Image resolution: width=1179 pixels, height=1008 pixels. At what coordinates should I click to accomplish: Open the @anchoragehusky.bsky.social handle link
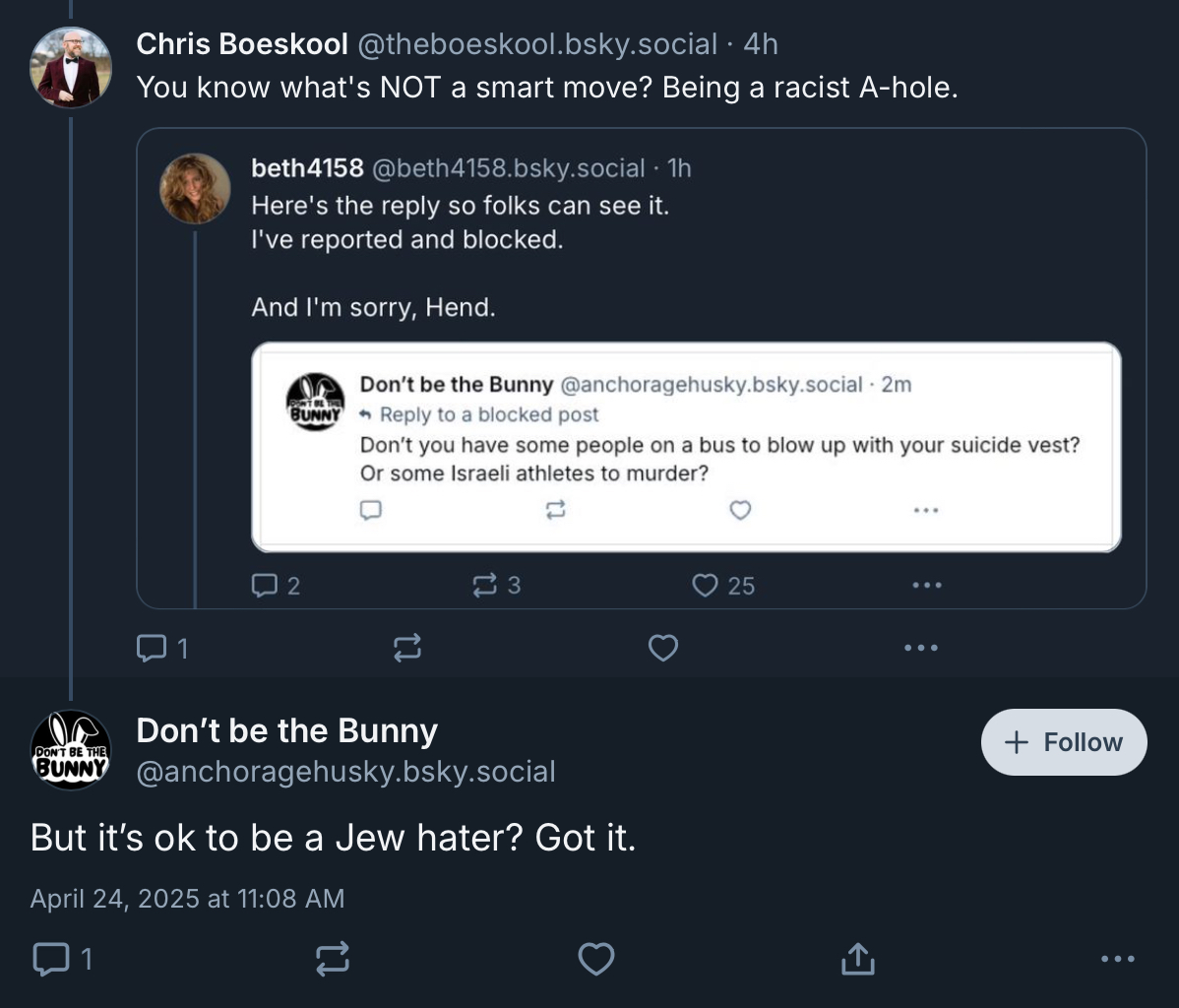tap(345, 772)
